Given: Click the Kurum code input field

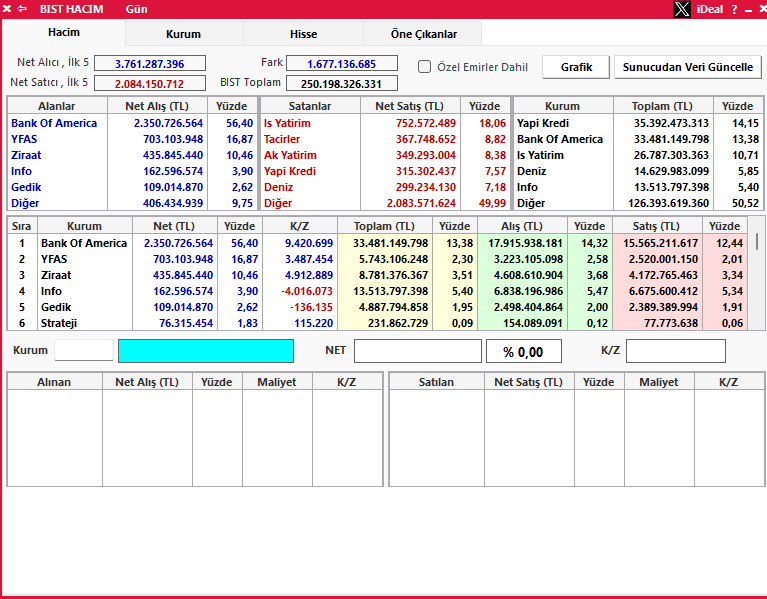Looking at the screenshot, I should (84, 350).
